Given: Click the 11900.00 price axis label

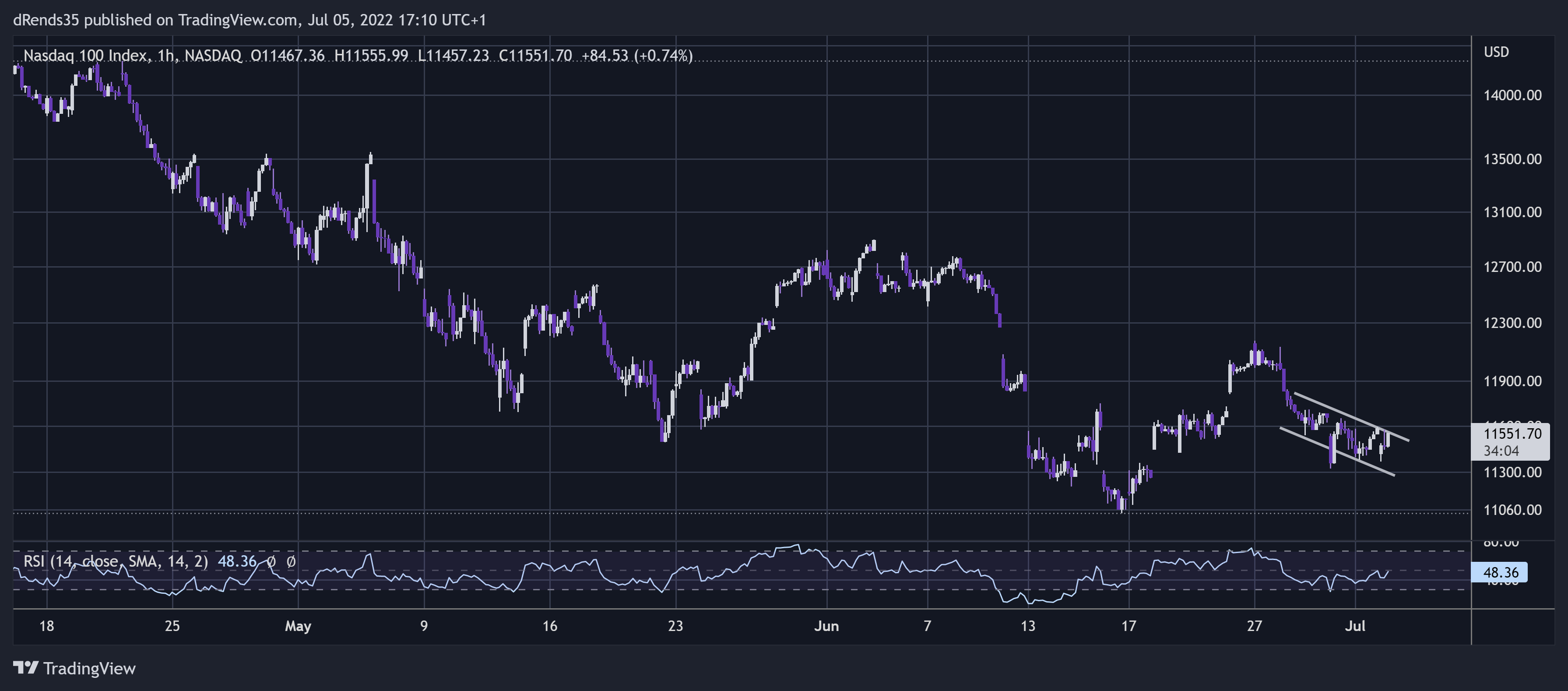Looking at the screenshot, I should [1512, 381].
